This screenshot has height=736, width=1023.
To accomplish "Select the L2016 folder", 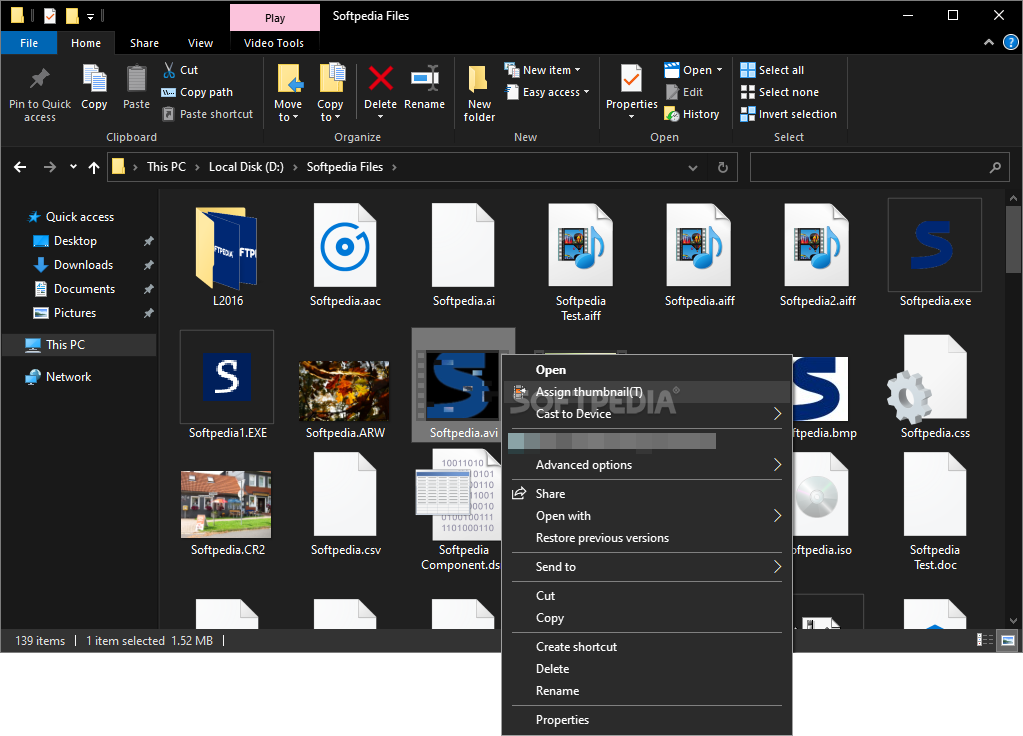I will click(228, 257).
